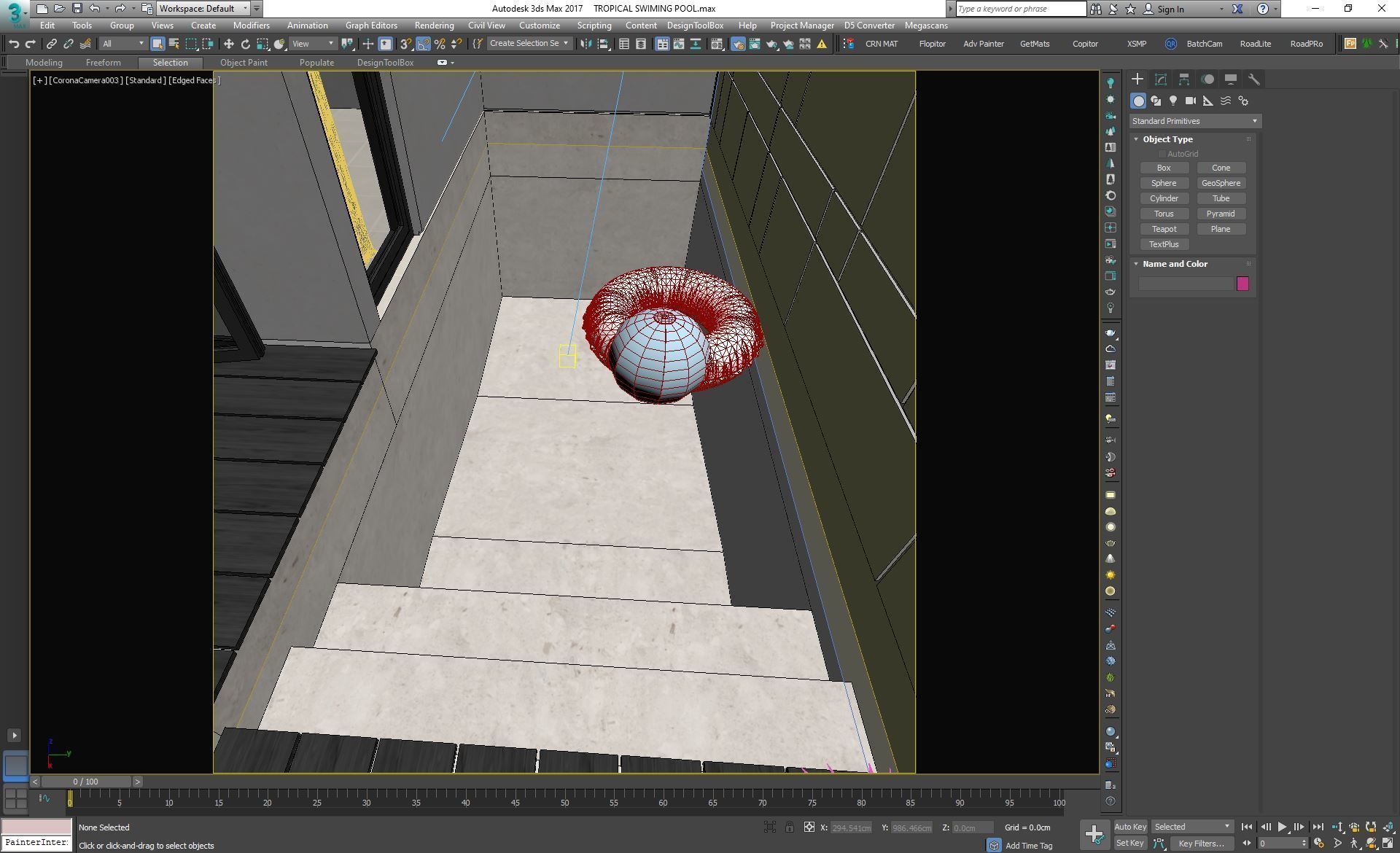Screen dimensions: 1400x853
Task: Click the Torus object button
Action: (1164, 214)
